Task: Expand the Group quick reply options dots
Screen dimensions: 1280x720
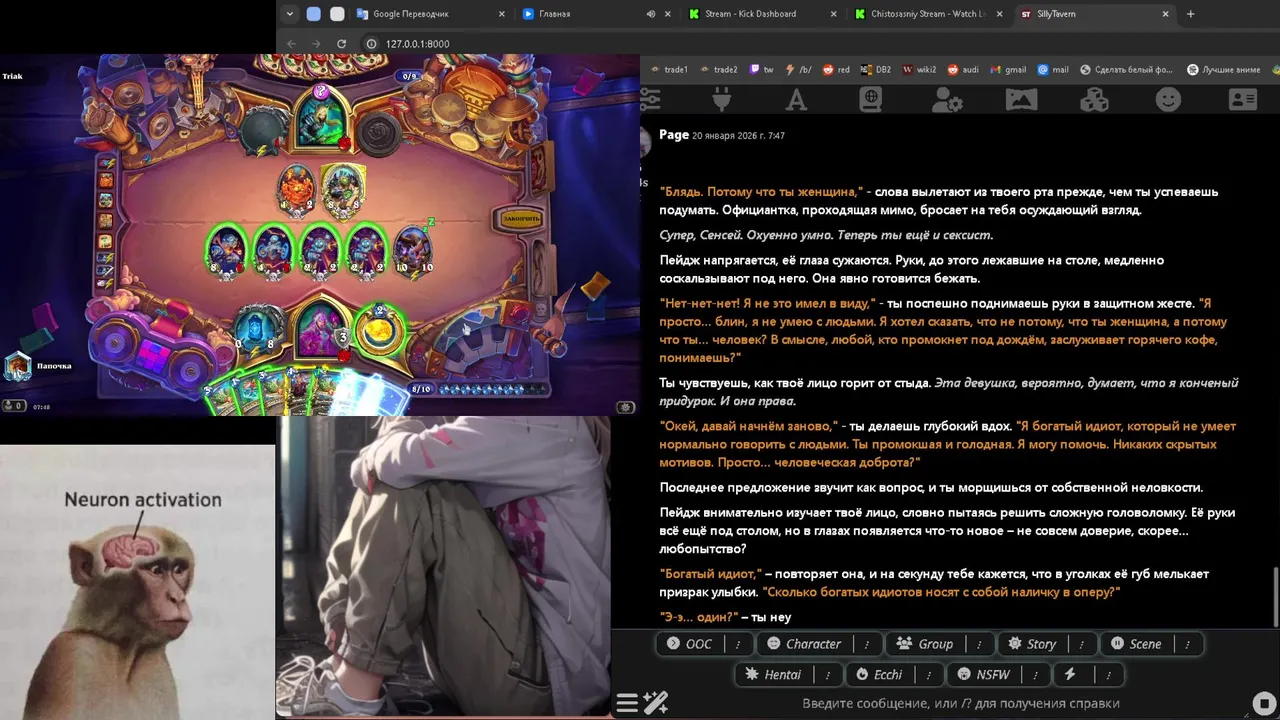Action: pos(978,644)
